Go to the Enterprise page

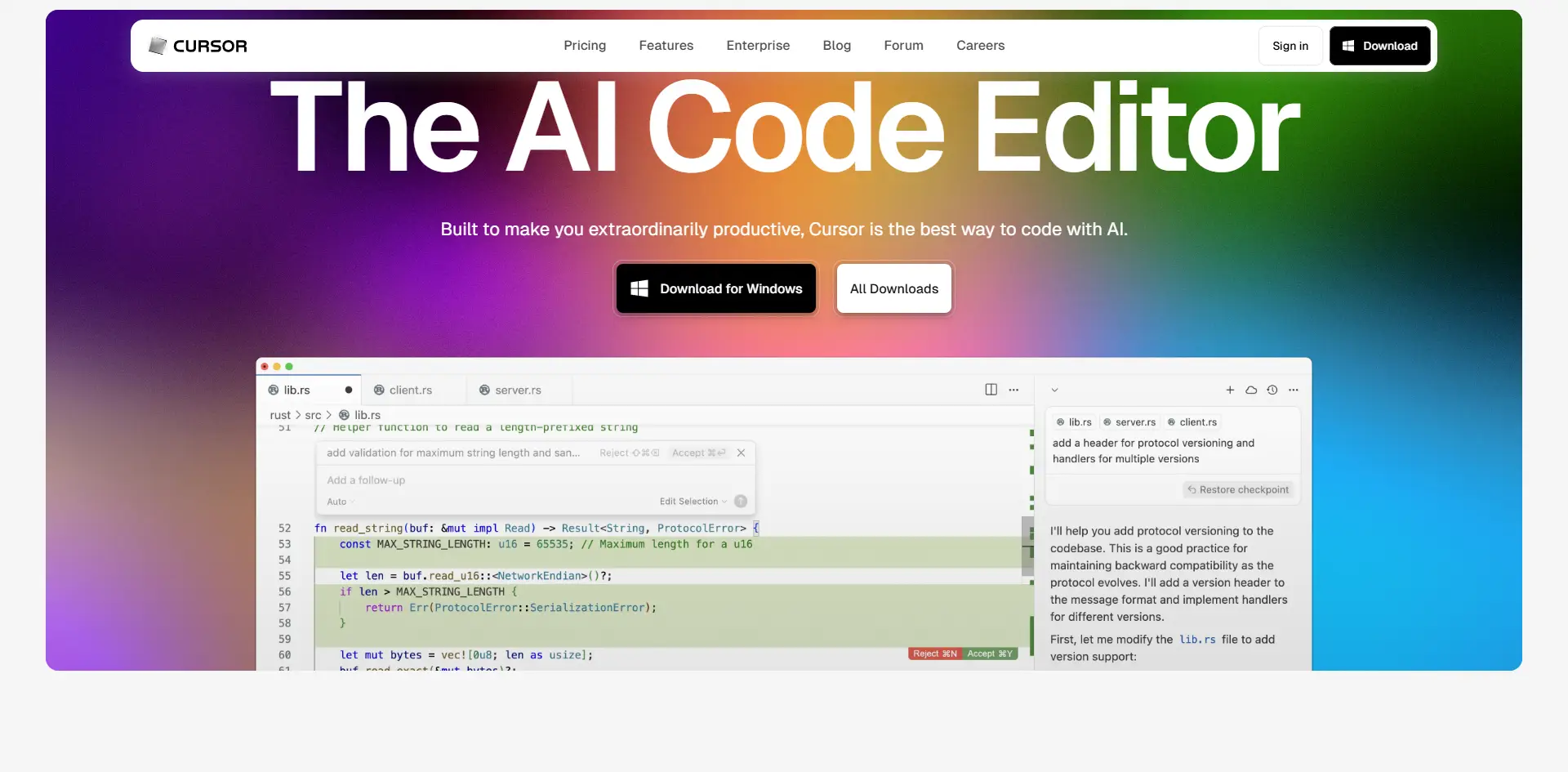(758, 46)
